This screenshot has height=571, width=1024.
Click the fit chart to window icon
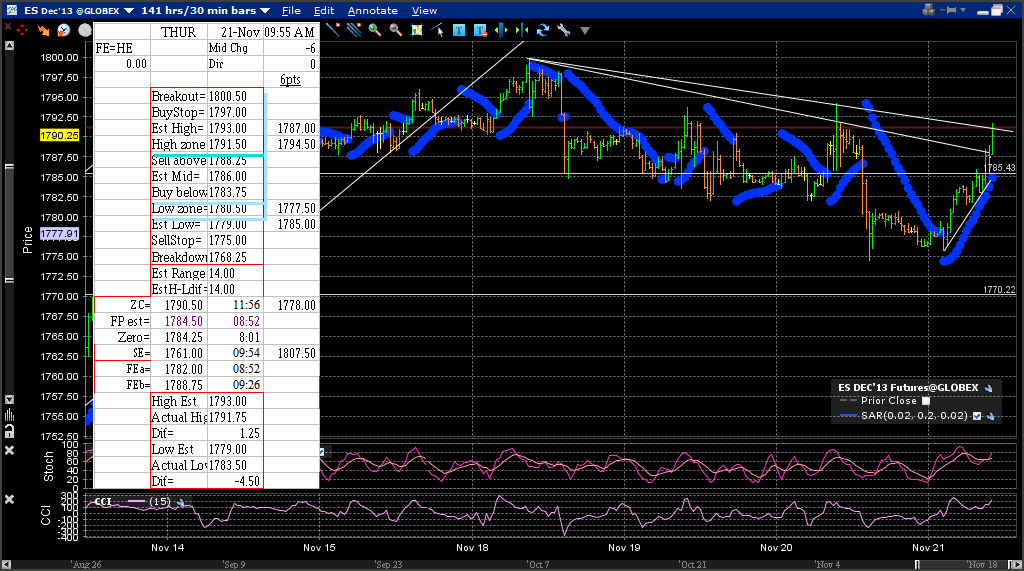point(417,29)
